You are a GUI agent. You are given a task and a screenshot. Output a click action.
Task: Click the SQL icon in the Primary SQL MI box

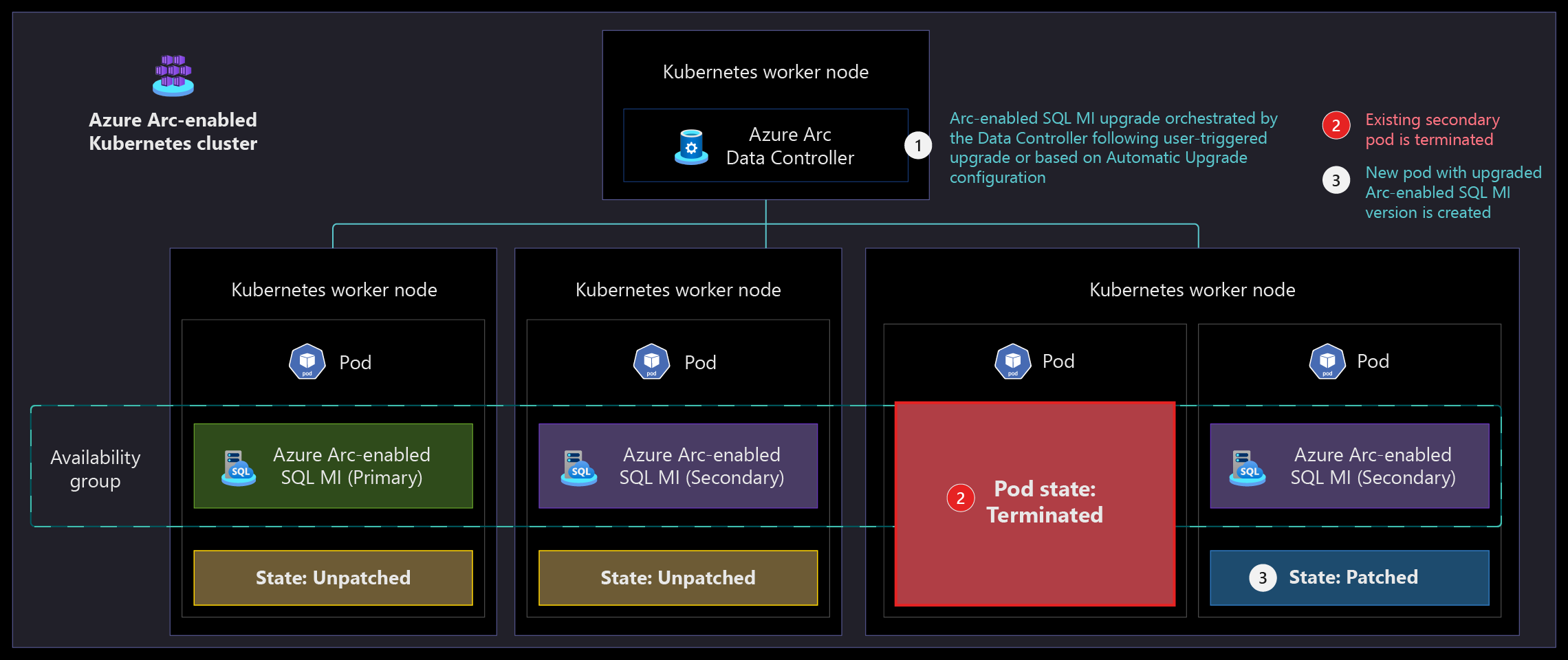pyautogui.click(x=239, y=468)
